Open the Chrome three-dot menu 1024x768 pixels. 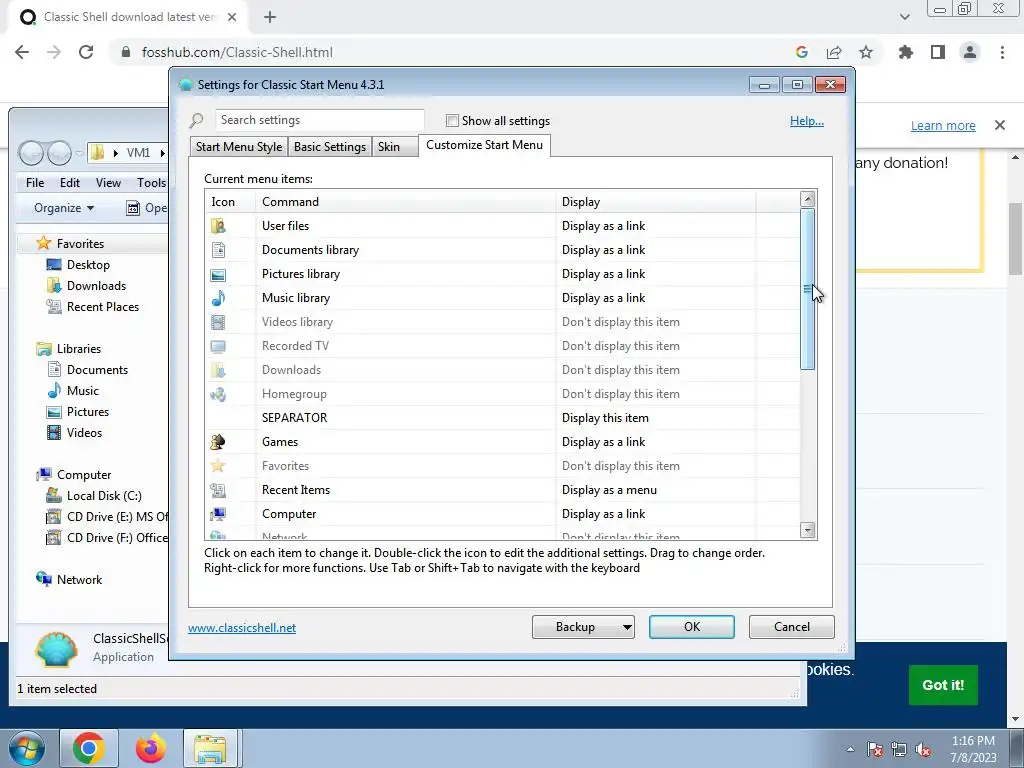click(1002, 52)
